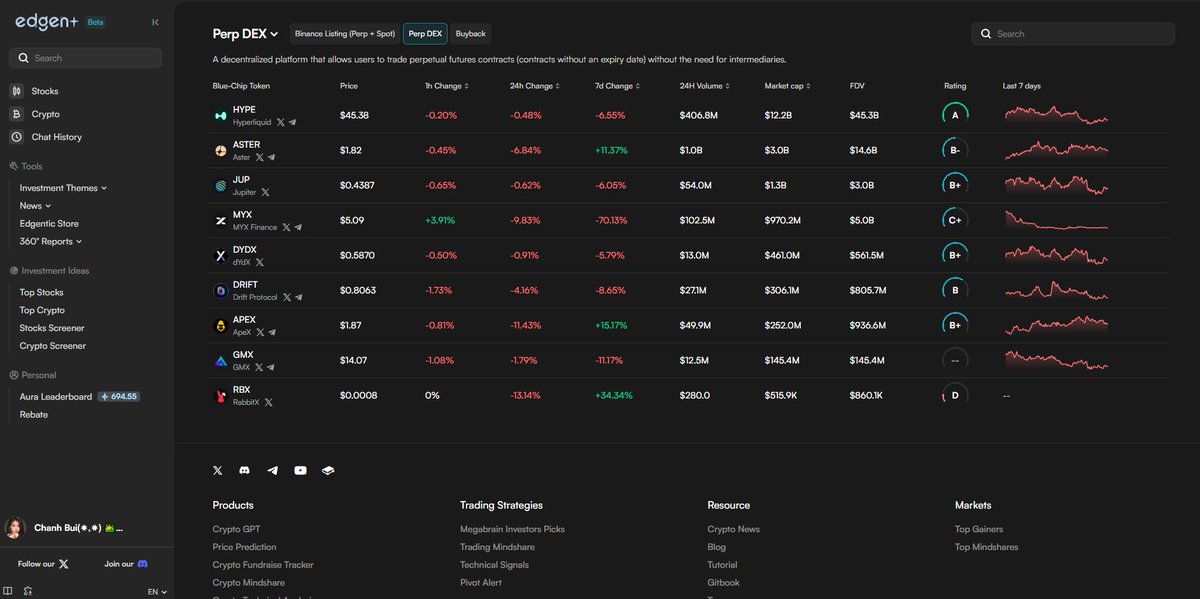
Task: Open Top Gainers footer link
Action: pos(979,529)
